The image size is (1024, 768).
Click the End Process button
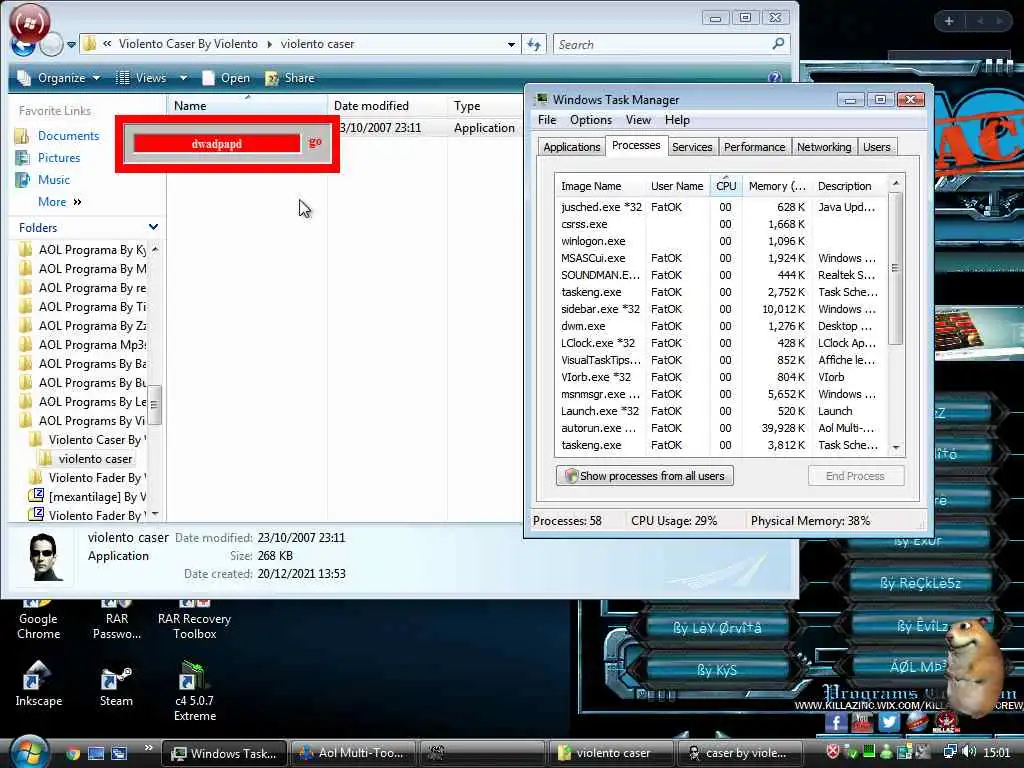(856, 475)
